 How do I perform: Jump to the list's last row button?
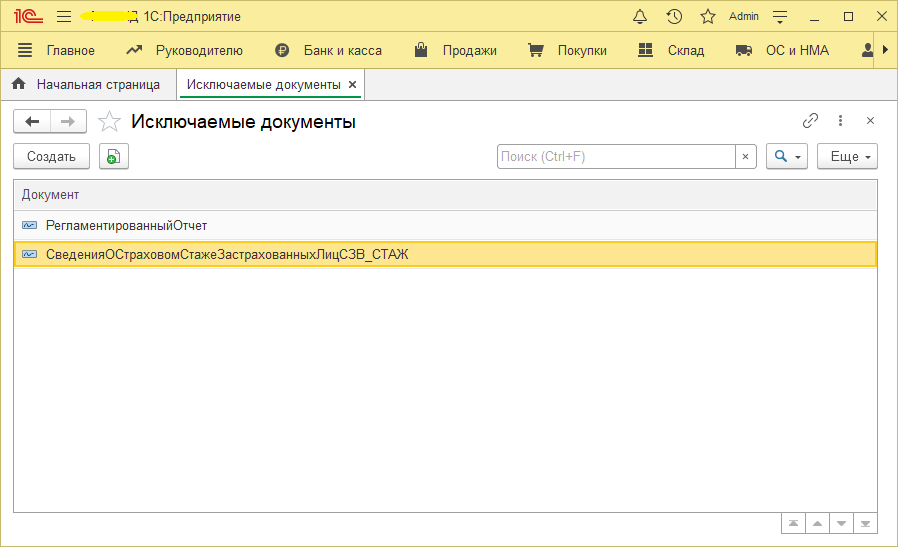tap(865, 524)
